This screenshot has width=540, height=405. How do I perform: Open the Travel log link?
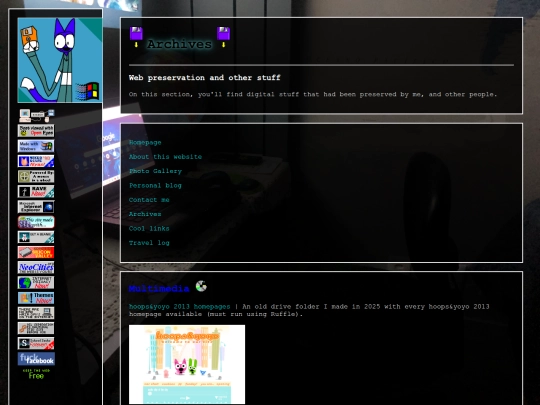[149, 243]
